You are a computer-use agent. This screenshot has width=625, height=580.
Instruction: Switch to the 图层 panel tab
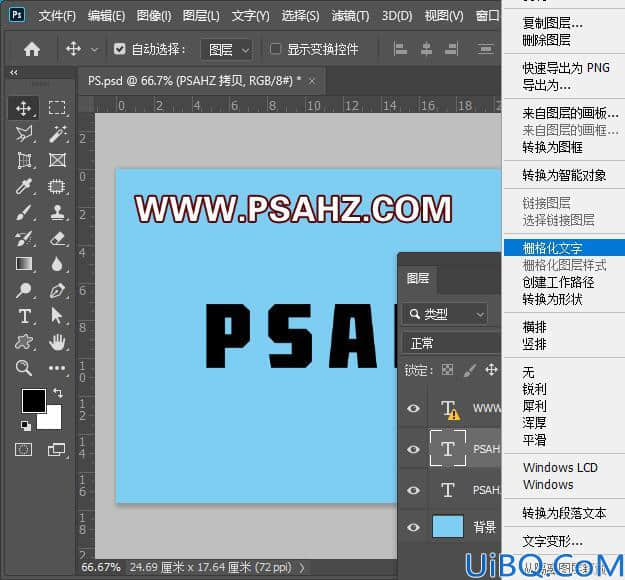pos(418,278)
